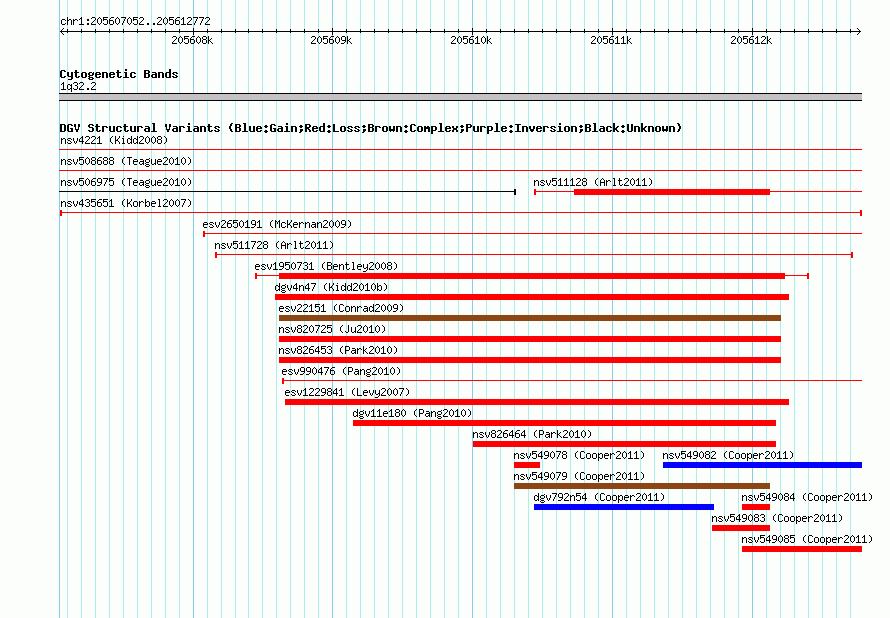This screenshot has width=890, height=618.
Task: Click the black nsv506975 (Teague2010) unknown variant line
Action: click(287, 192)
